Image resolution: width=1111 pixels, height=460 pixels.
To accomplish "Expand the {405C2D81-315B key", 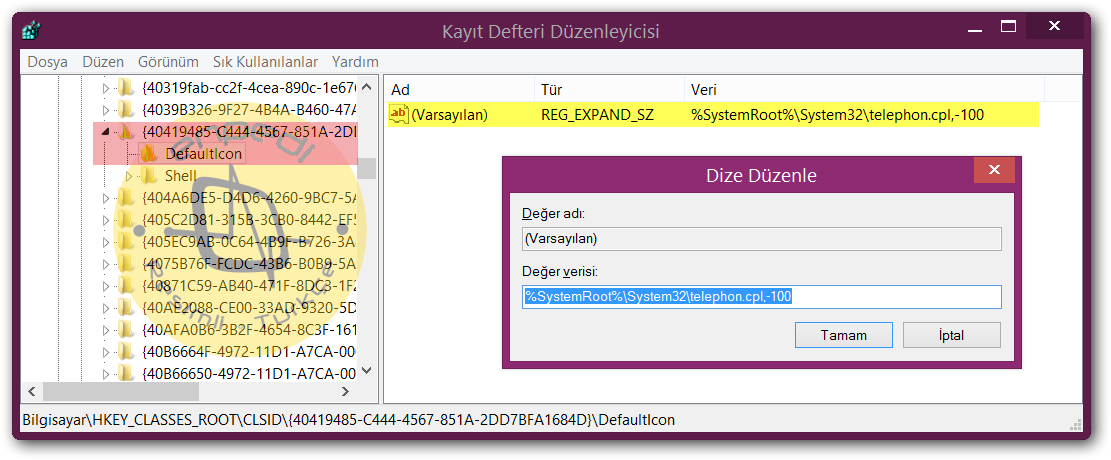I will [106, 220].
